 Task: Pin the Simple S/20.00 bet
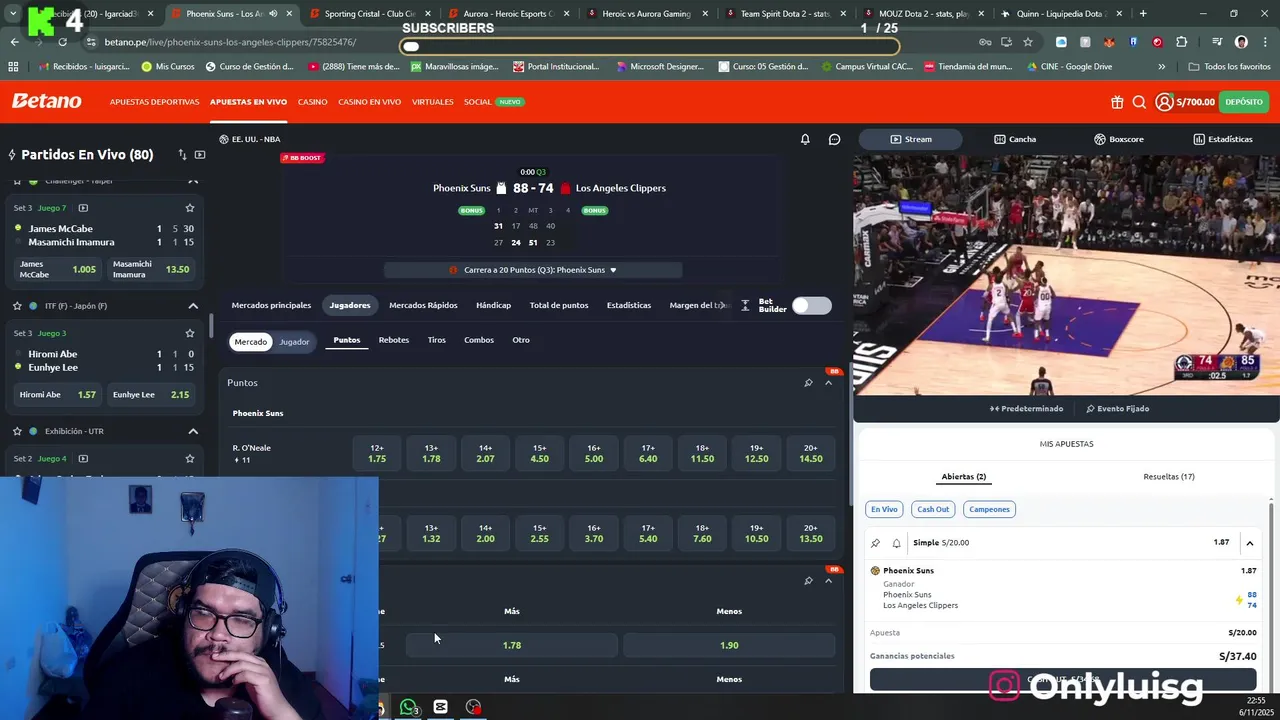(876, 543)
